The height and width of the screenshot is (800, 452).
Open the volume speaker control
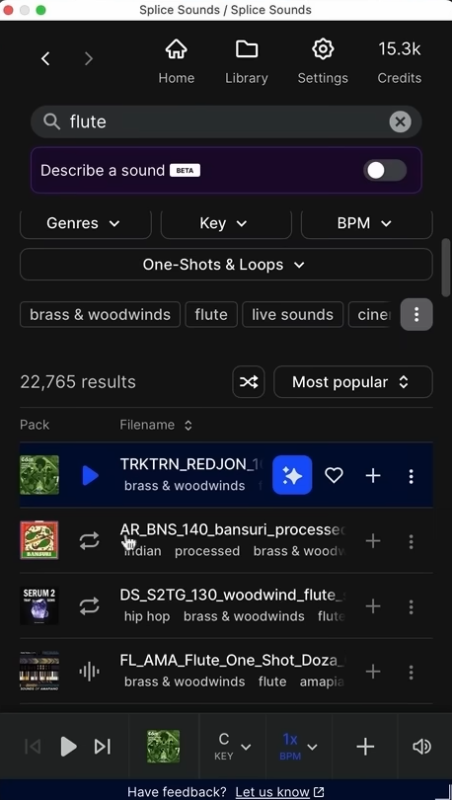click(422, 746)
